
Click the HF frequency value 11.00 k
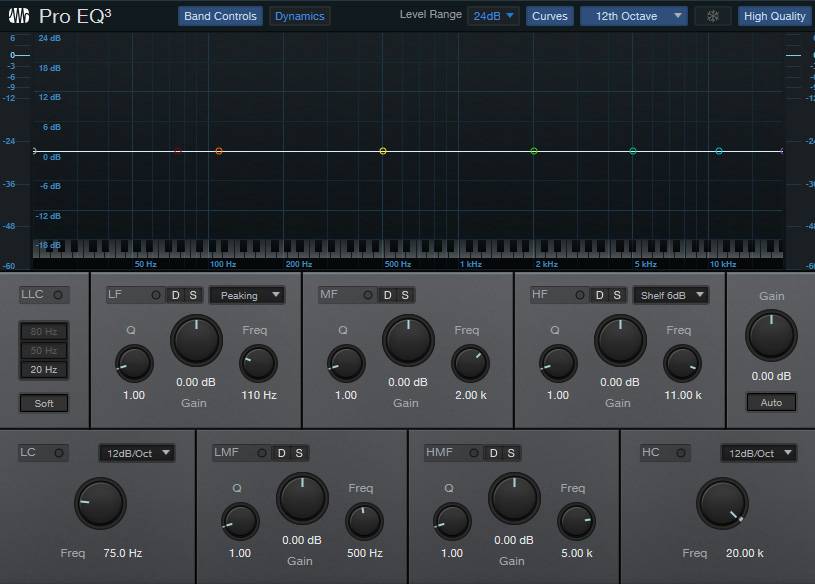[683, 395]
